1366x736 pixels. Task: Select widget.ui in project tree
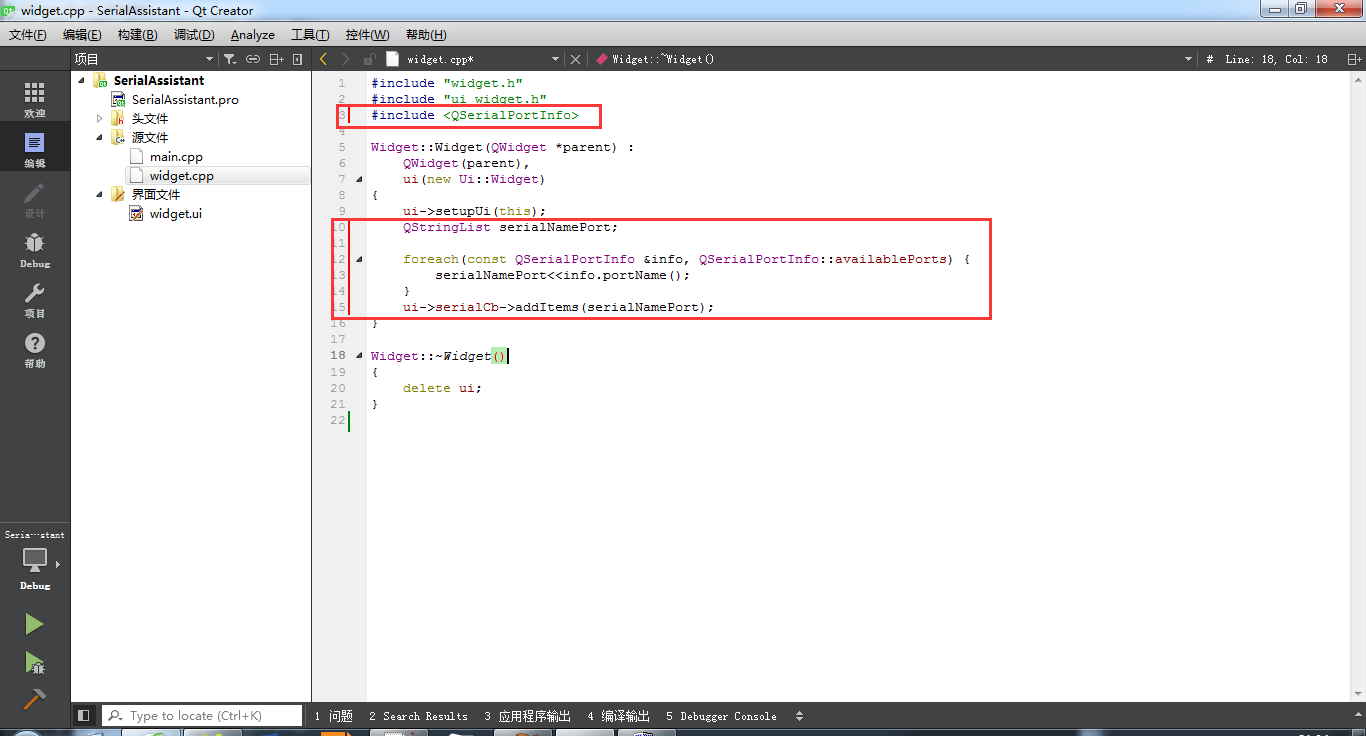click(x=175, y=214)
